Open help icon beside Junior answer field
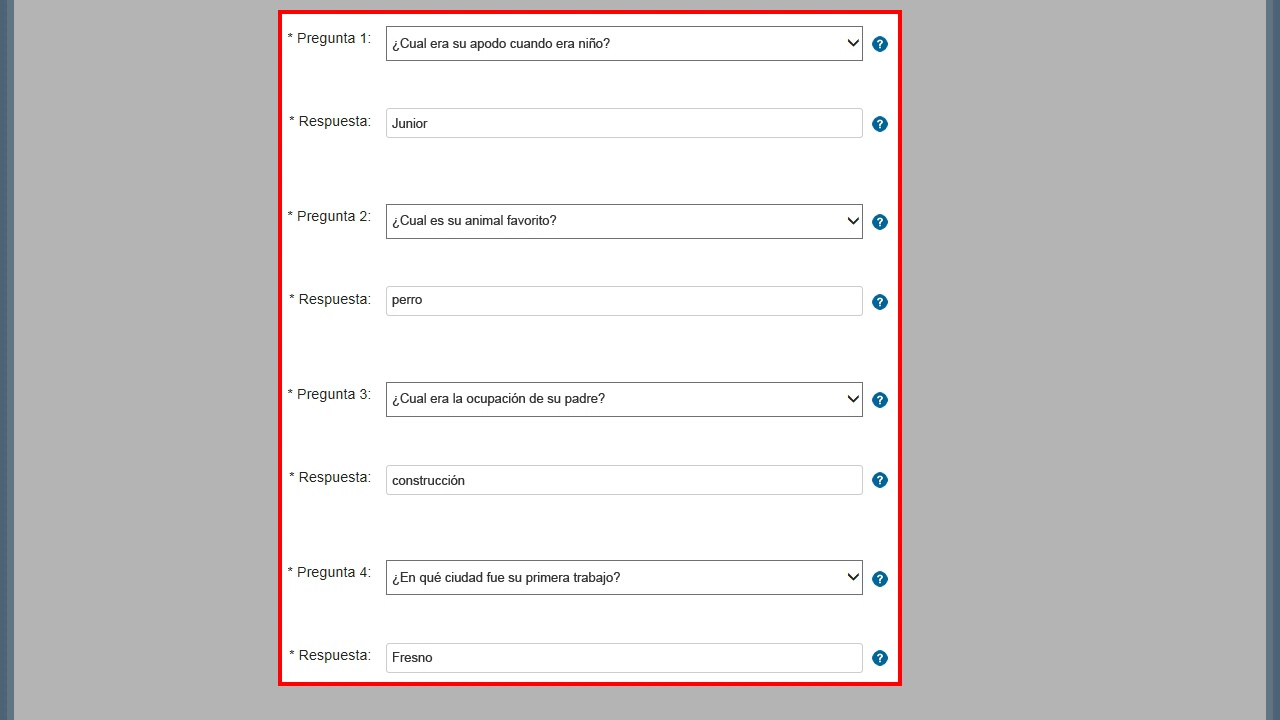This screenshot has height=720, width=1280. [x=880, y=124]
